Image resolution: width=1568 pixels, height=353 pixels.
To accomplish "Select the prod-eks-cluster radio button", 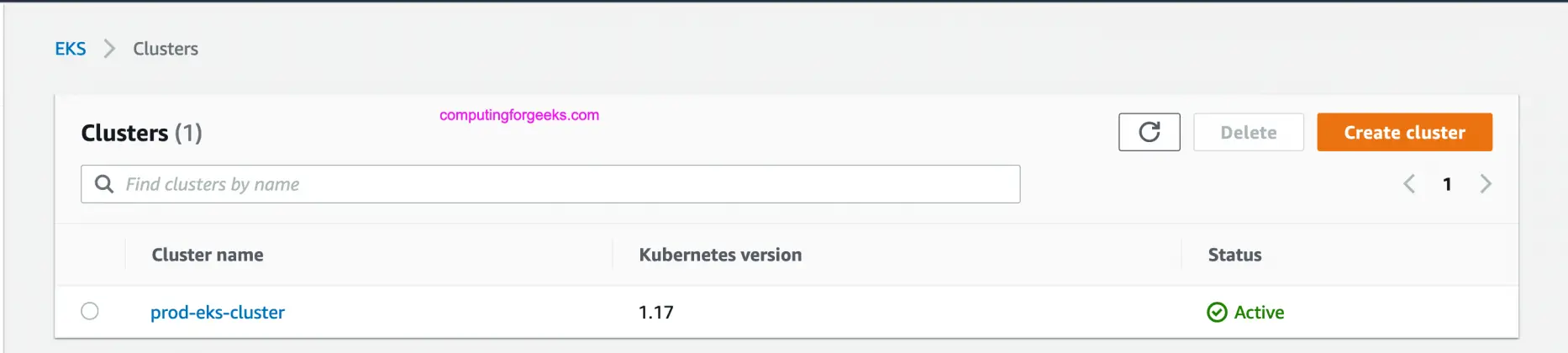I will (x=90, y=312).
